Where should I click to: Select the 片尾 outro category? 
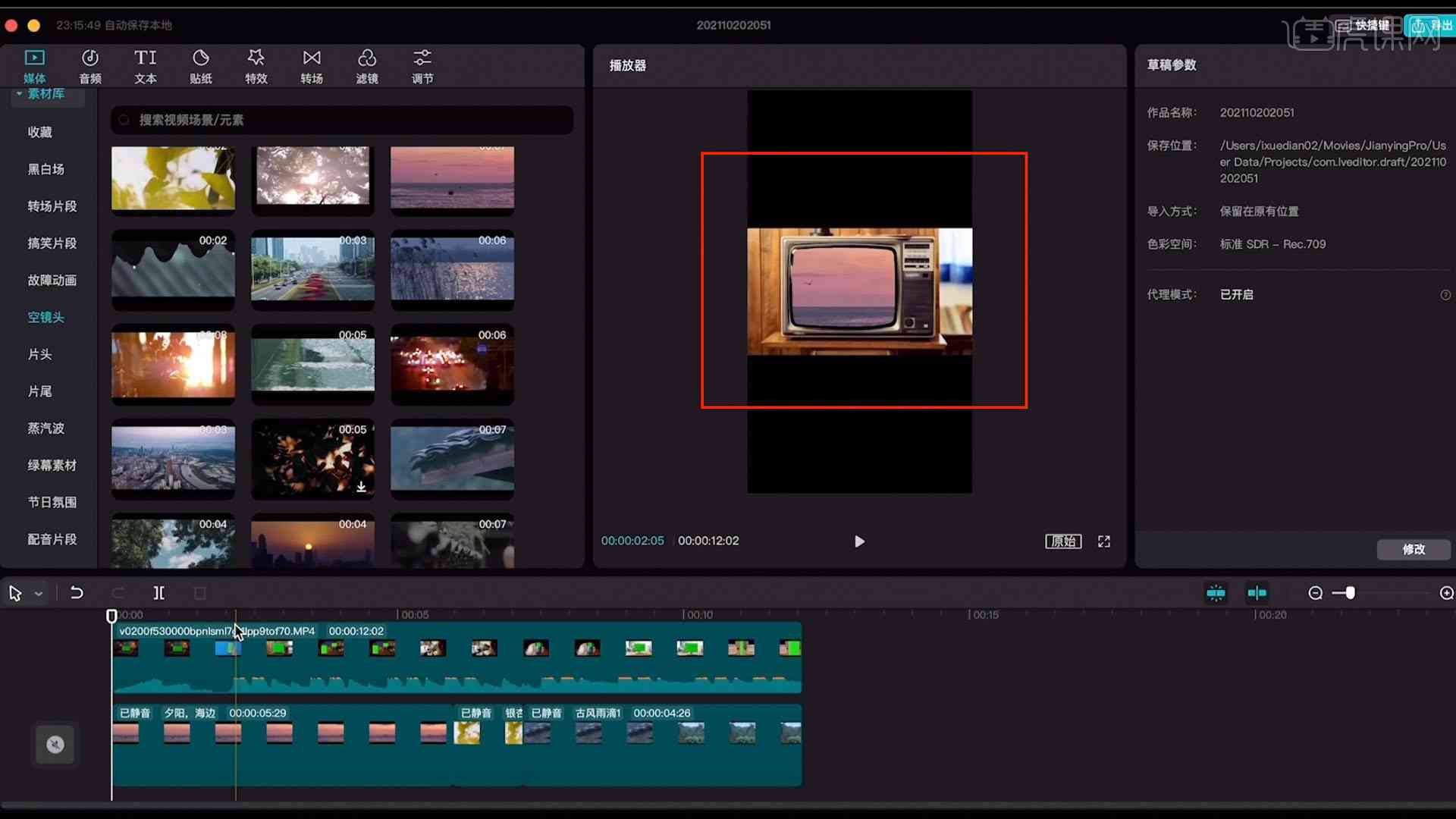40,391
